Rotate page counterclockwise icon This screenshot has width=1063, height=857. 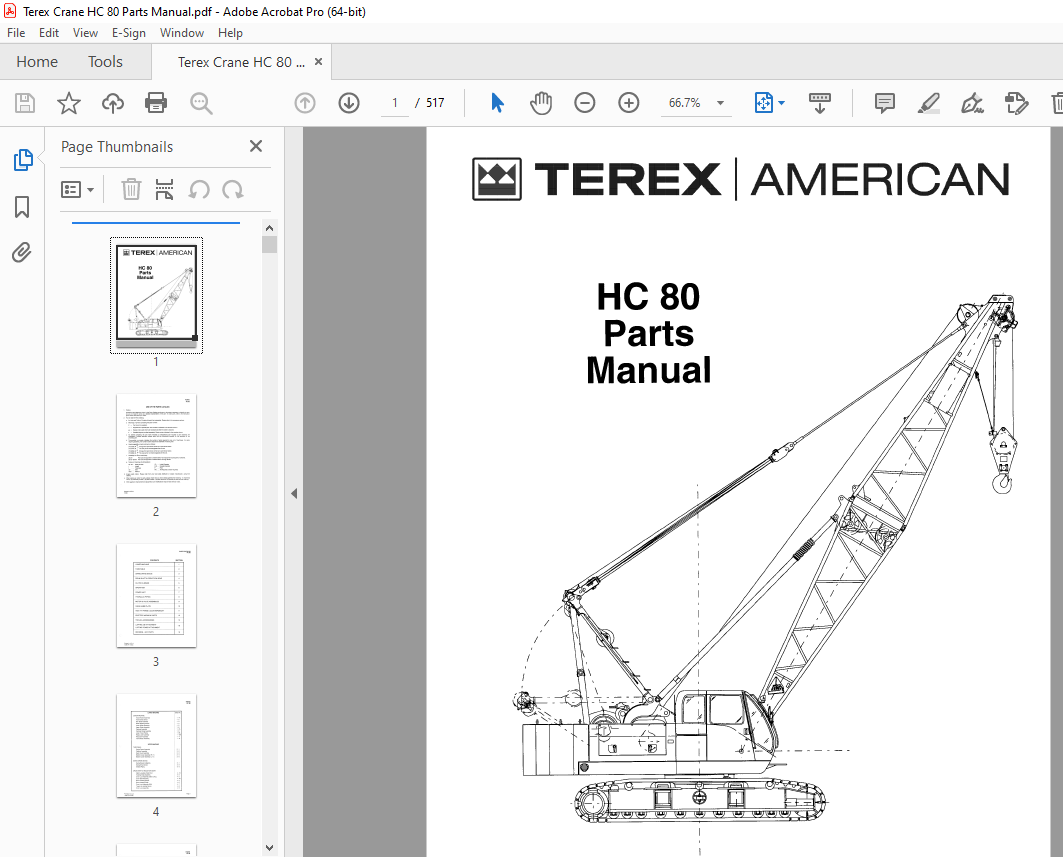[199, 189]
